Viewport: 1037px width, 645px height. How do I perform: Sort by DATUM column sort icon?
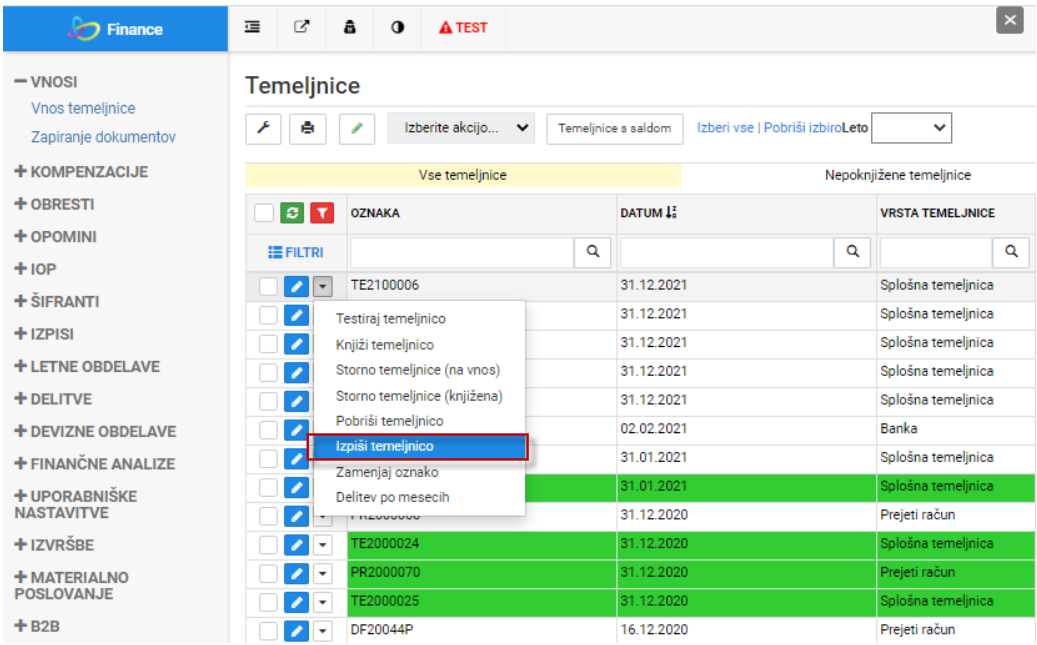coord(671,212)
